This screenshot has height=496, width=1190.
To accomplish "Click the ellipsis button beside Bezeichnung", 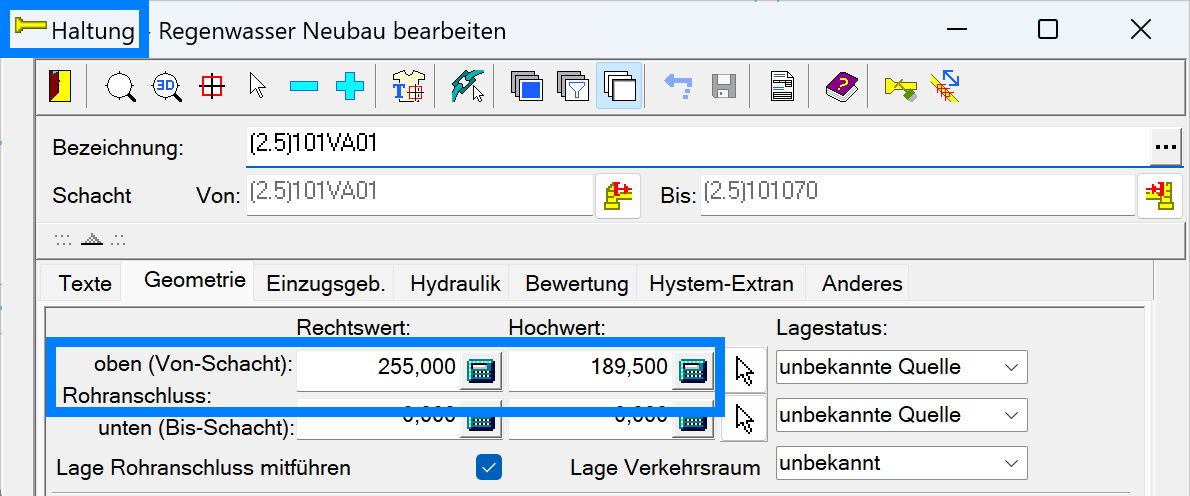I will coord(1165,146).
